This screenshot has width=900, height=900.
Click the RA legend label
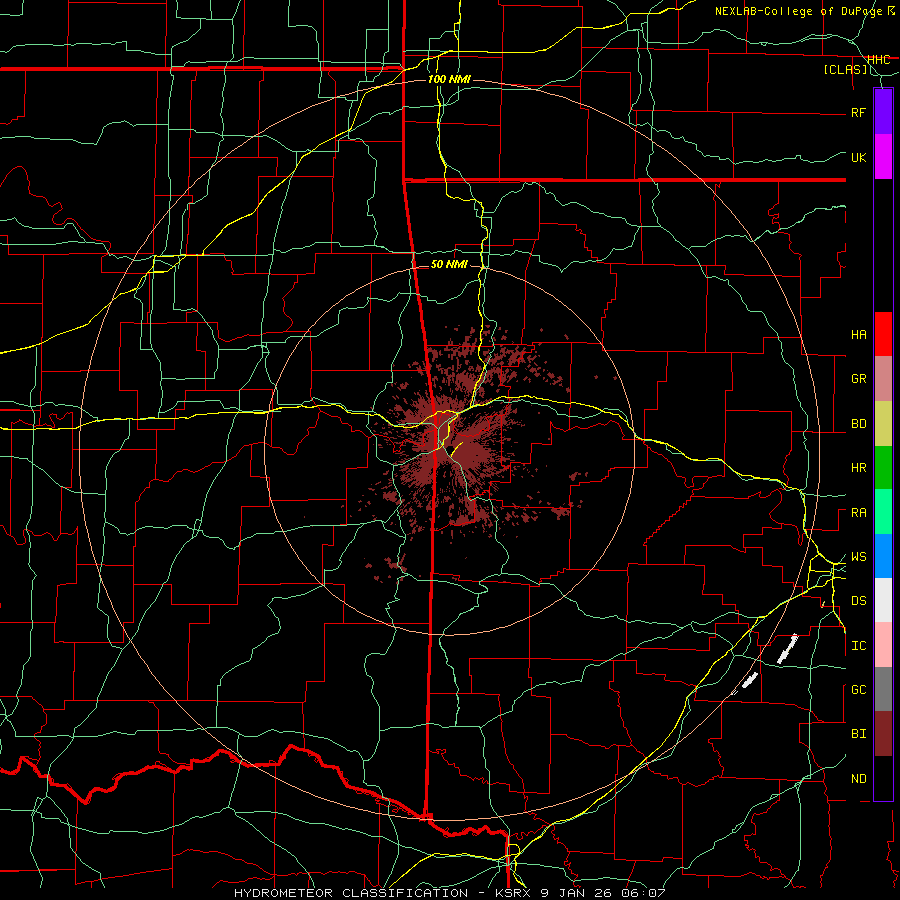pyautogui.click(x=859, y=513)
